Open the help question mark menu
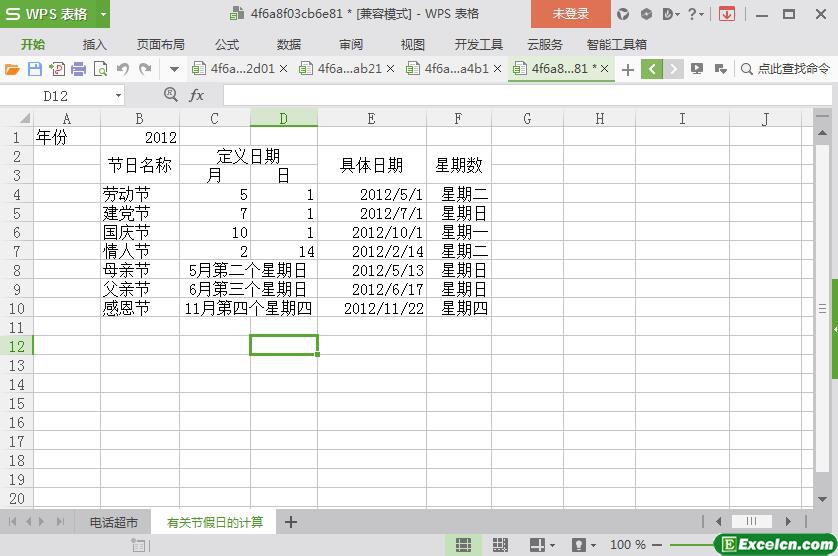 [695, 14]
